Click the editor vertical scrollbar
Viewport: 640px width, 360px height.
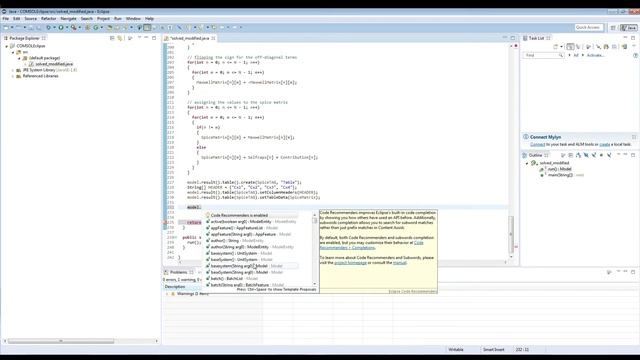pyautogui.click(x=511, y=234)
